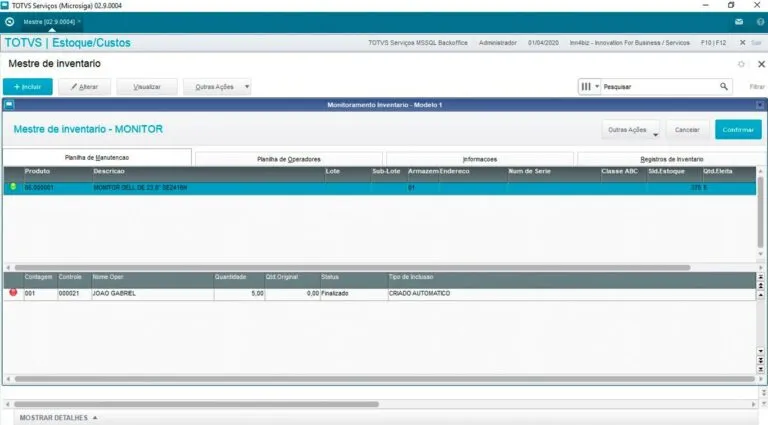
Task: Expand MOSTRAR DETALHES section
Action: (58, 417)
